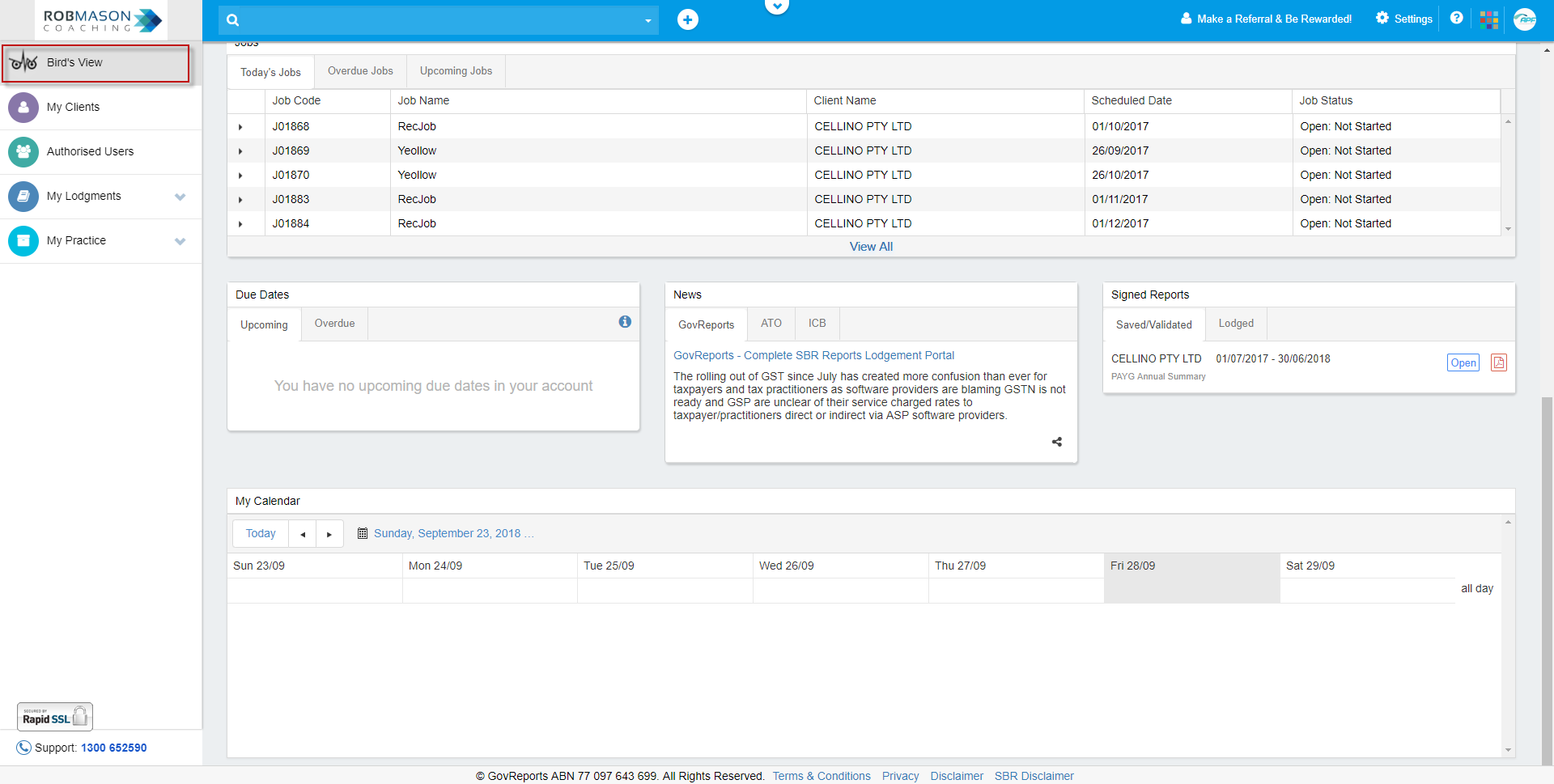
Task: Click the round plus add button
Action: (688, 19)
